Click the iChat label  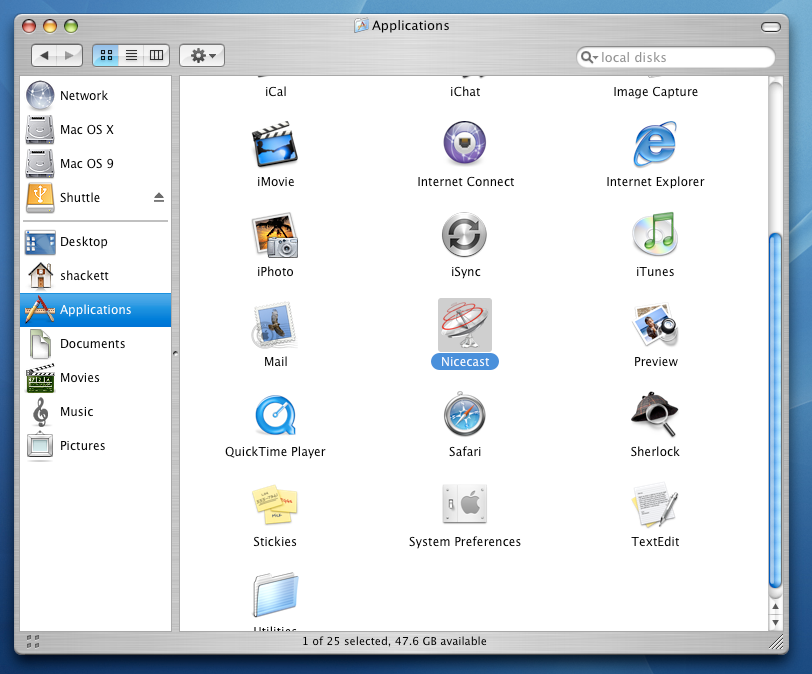pyautogui.click(x=465, y=92)
